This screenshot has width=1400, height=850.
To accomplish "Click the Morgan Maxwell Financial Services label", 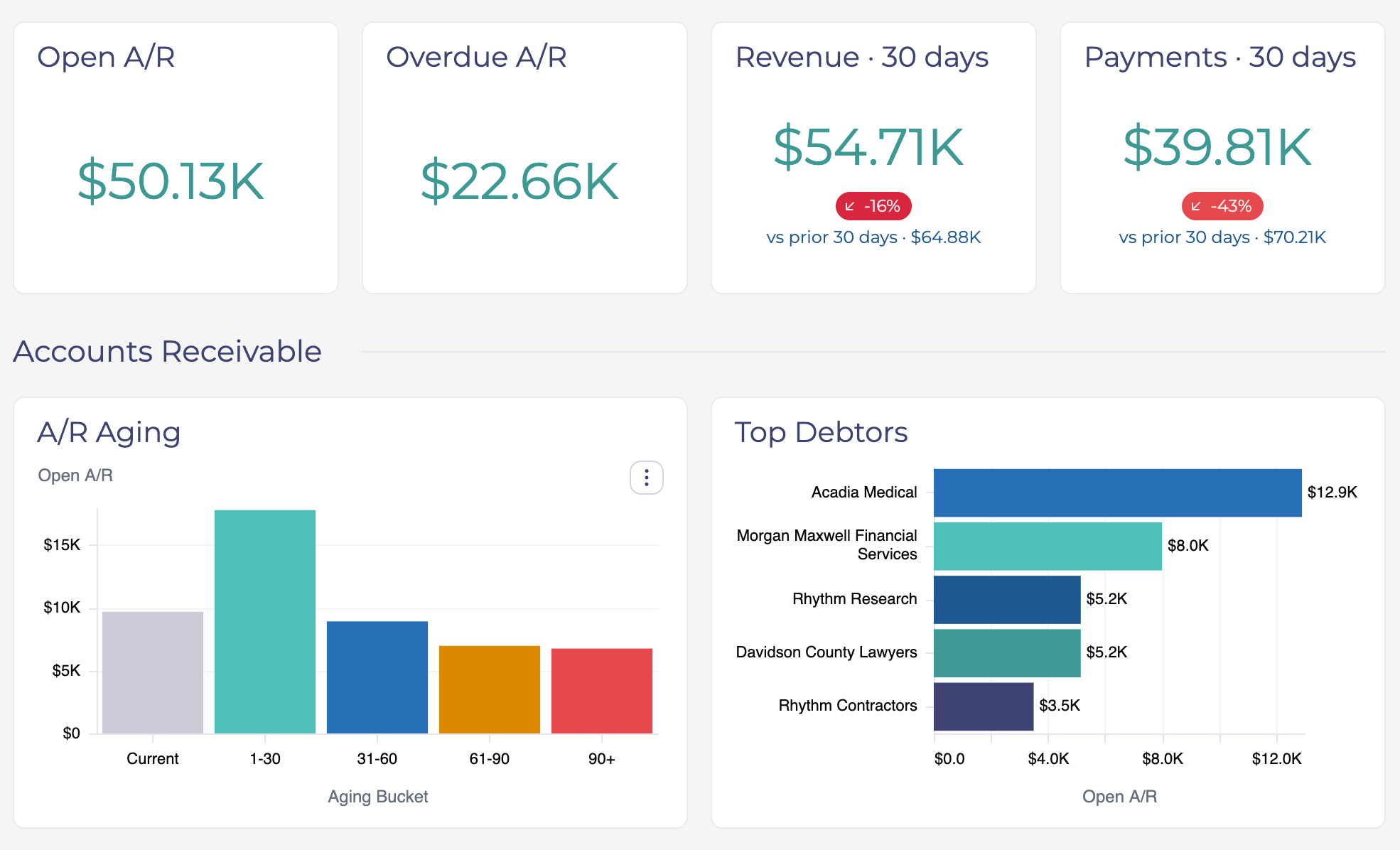I will click(x=827, y=545).
